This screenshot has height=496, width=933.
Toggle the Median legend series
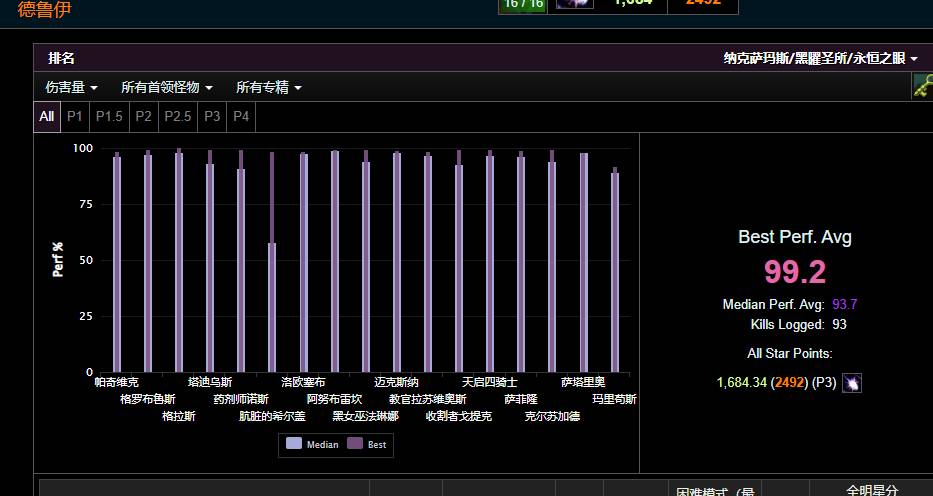pyautogui.click(x=312, y=444)
